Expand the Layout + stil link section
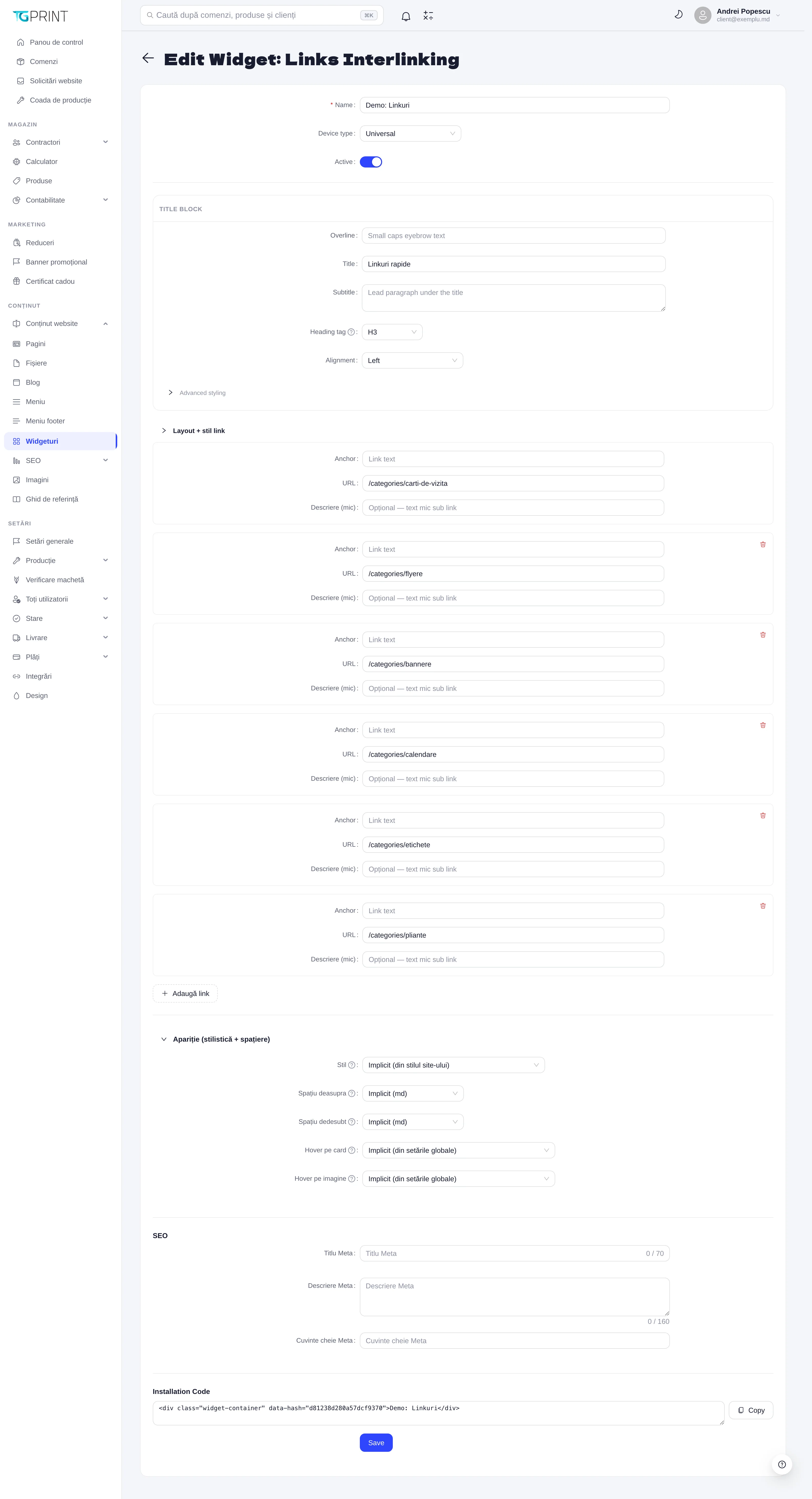 pos(193,431)
